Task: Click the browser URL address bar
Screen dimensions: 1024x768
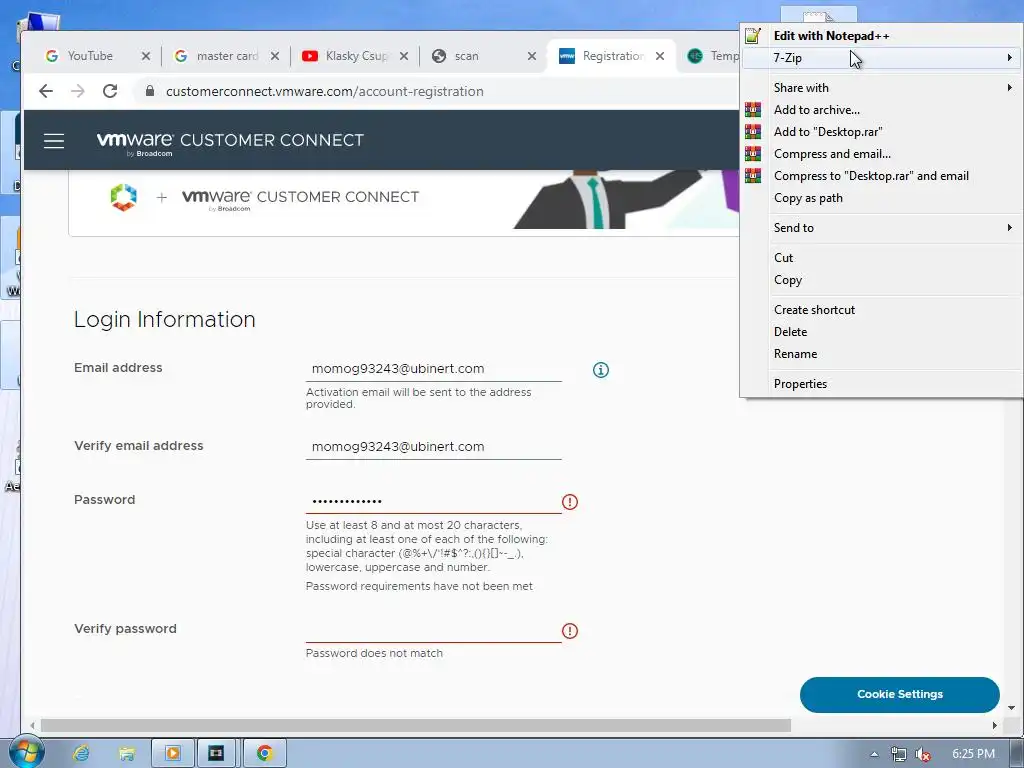Action: pyautogui.click(x=438, y=91)
